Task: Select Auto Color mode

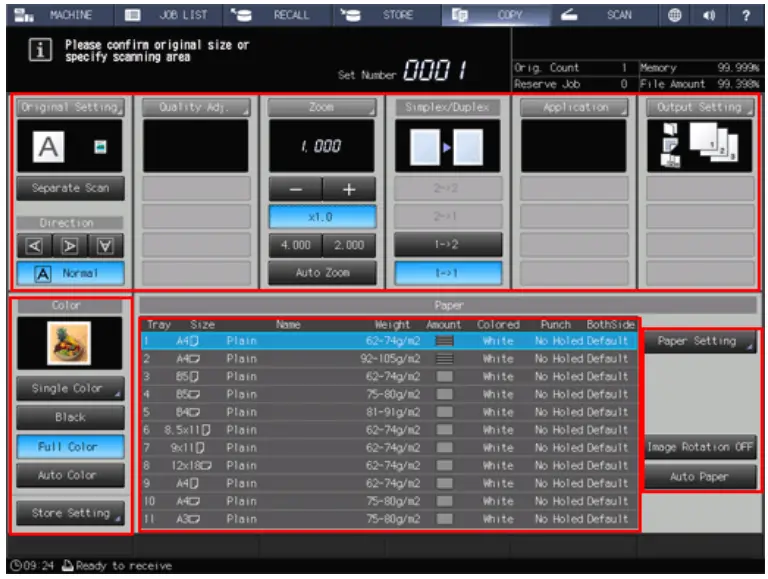Action: [x=71, y=475]
